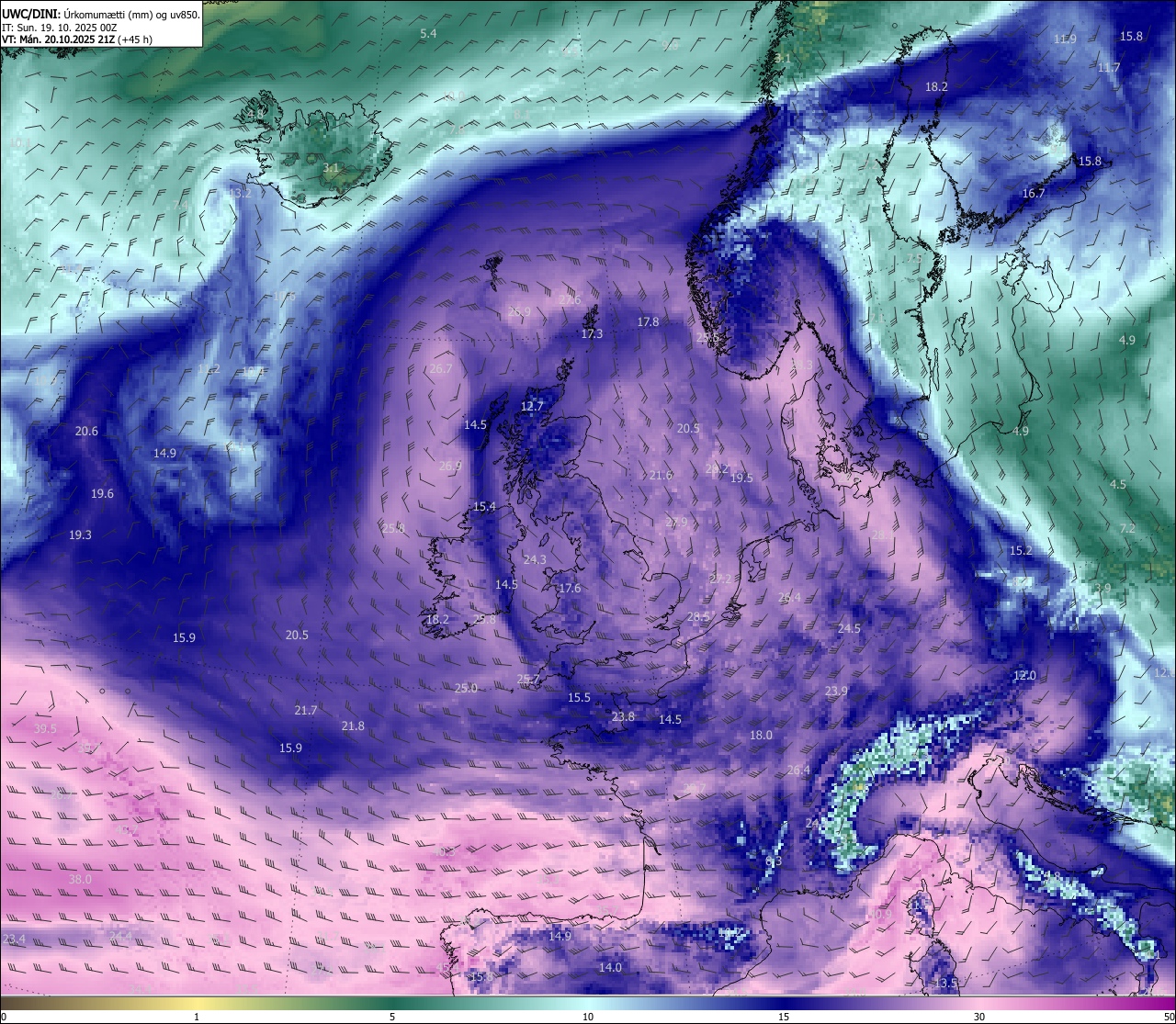
Task: Click the 38.0 value label
Action: pos(80,880)
